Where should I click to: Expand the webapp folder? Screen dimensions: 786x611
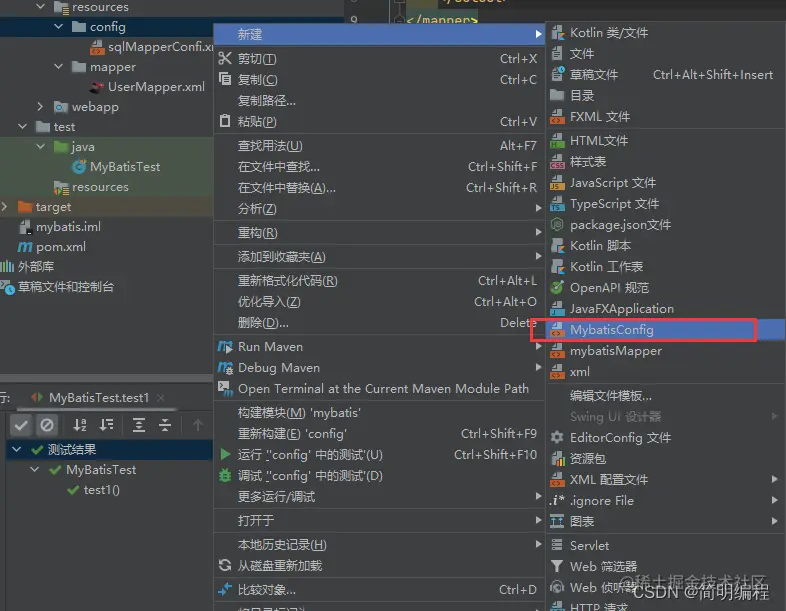tap(41, 106)
